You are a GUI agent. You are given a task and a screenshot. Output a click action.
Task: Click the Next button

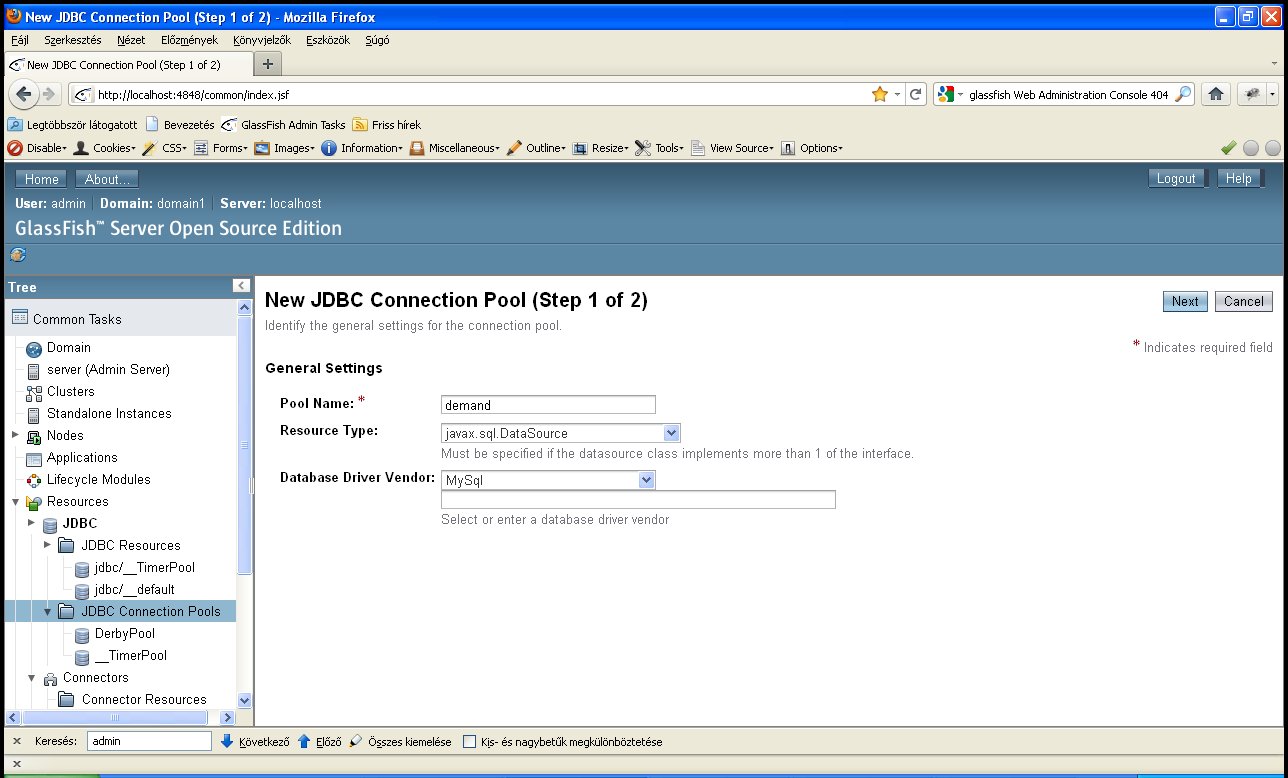(1185, 301)
